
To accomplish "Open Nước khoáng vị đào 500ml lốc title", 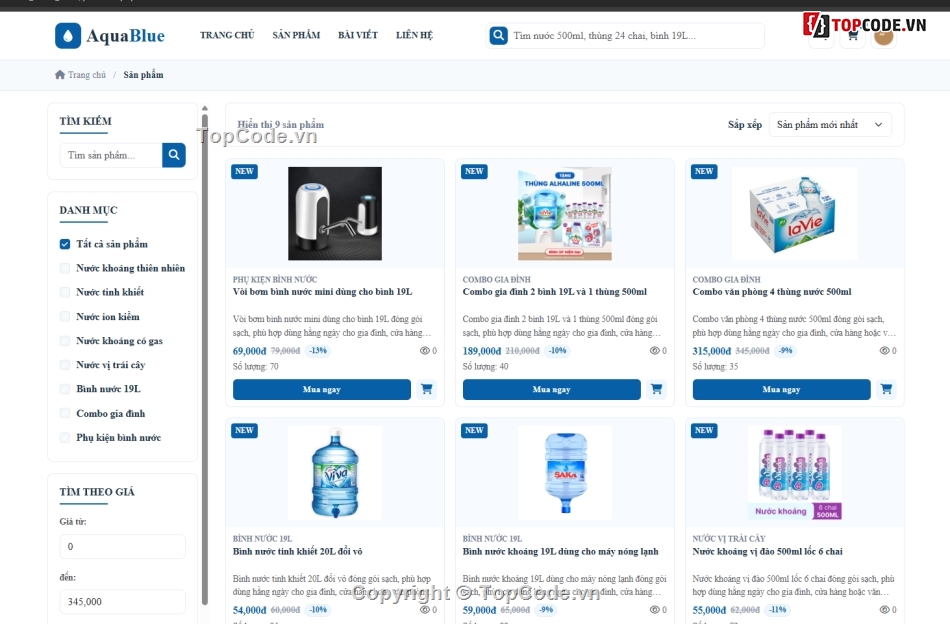I will tap(768, 551).
